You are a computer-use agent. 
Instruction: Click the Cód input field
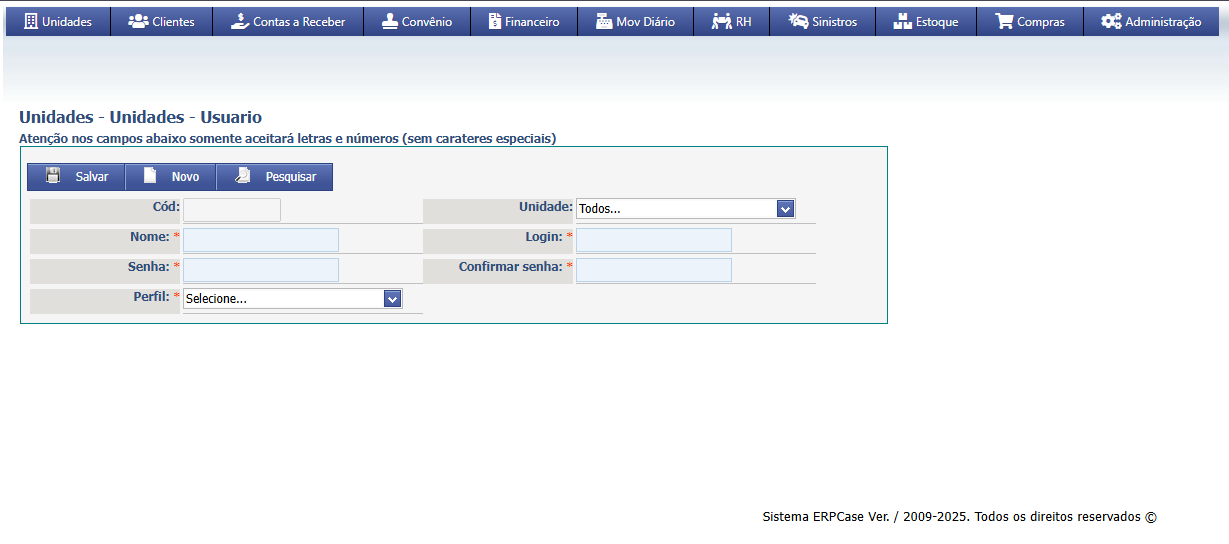click(x=232, y=209)
